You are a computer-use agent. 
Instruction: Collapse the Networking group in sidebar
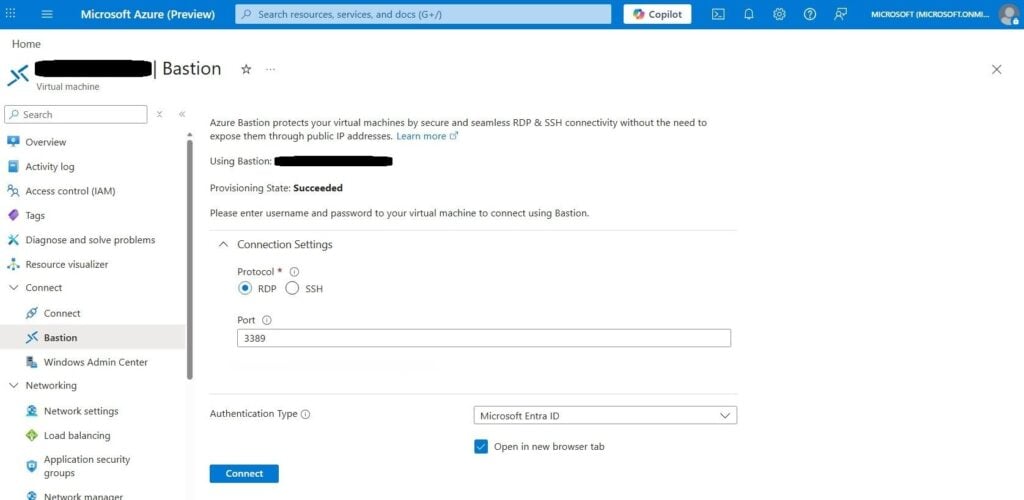(x=14, y=385)
